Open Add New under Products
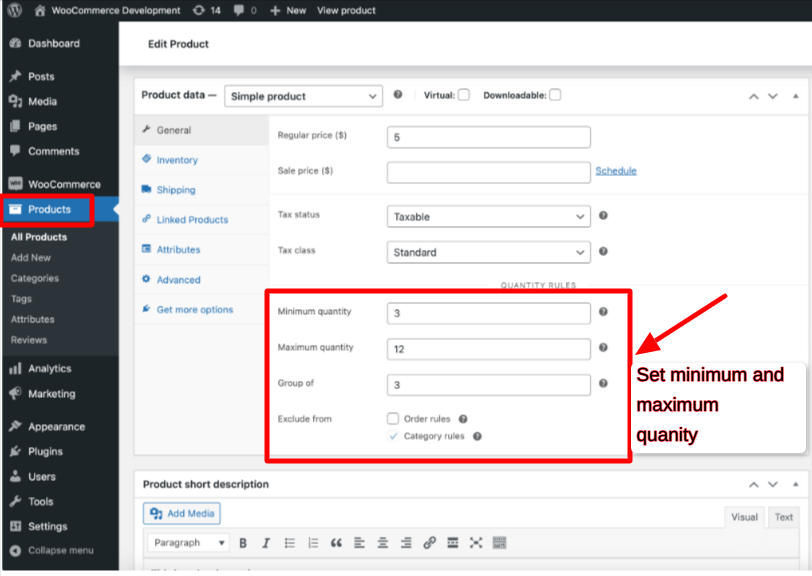This screenshot has width=812, height=576. (31, 257)
